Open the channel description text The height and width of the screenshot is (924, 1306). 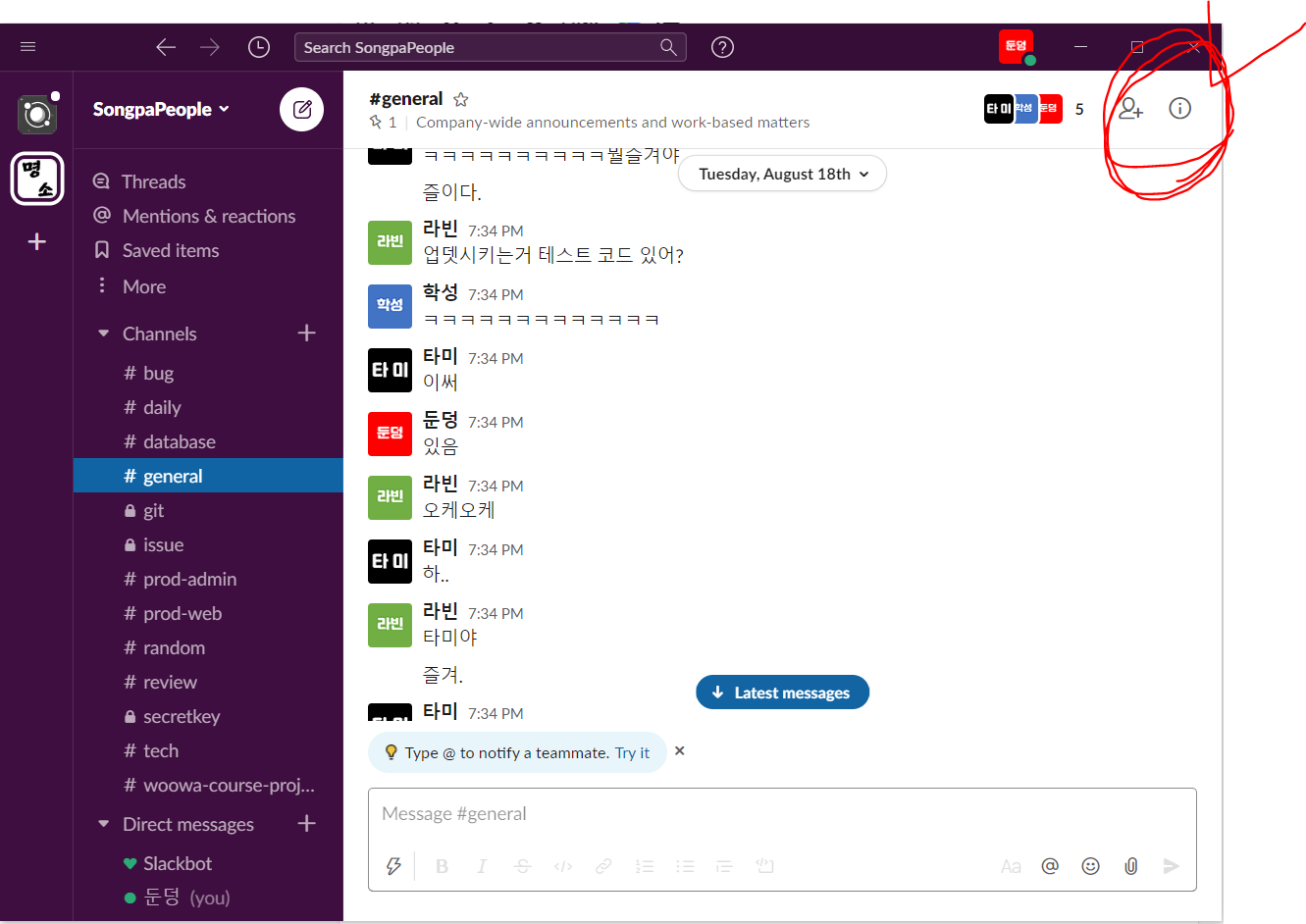point(612,123)
